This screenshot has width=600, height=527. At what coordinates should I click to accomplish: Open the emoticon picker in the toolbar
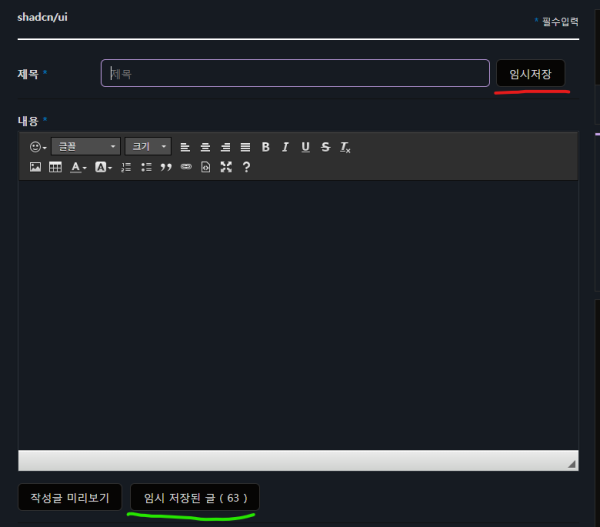[38, 147]
